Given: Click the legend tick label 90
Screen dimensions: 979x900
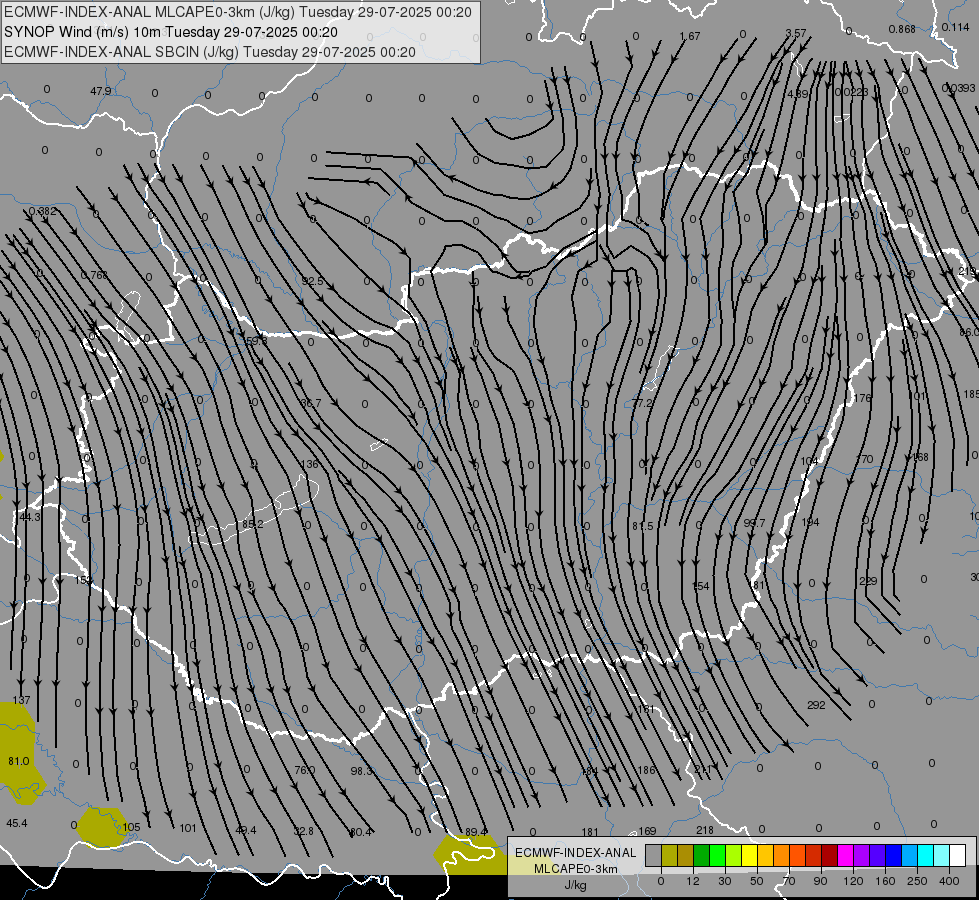Looking at the screenshot, I should [820, 881].
